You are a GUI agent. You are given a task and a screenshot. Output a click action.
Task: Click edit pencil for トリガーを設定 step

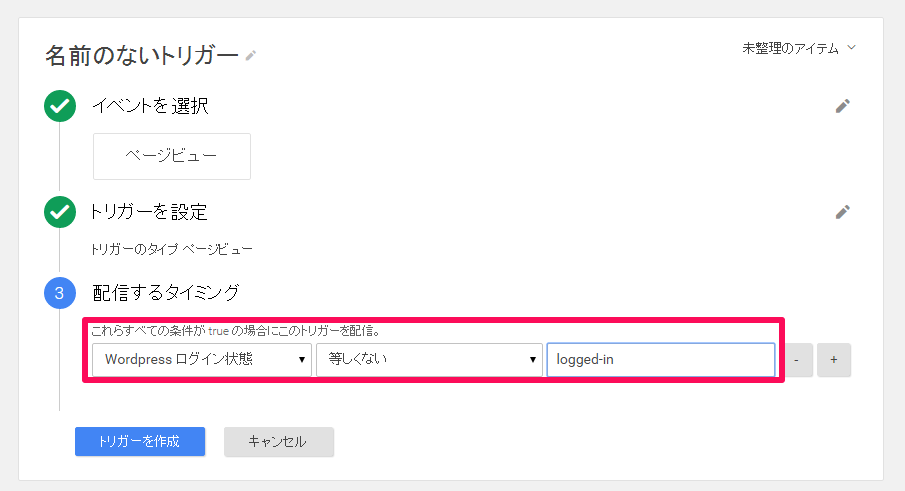[x=842, y=211]
